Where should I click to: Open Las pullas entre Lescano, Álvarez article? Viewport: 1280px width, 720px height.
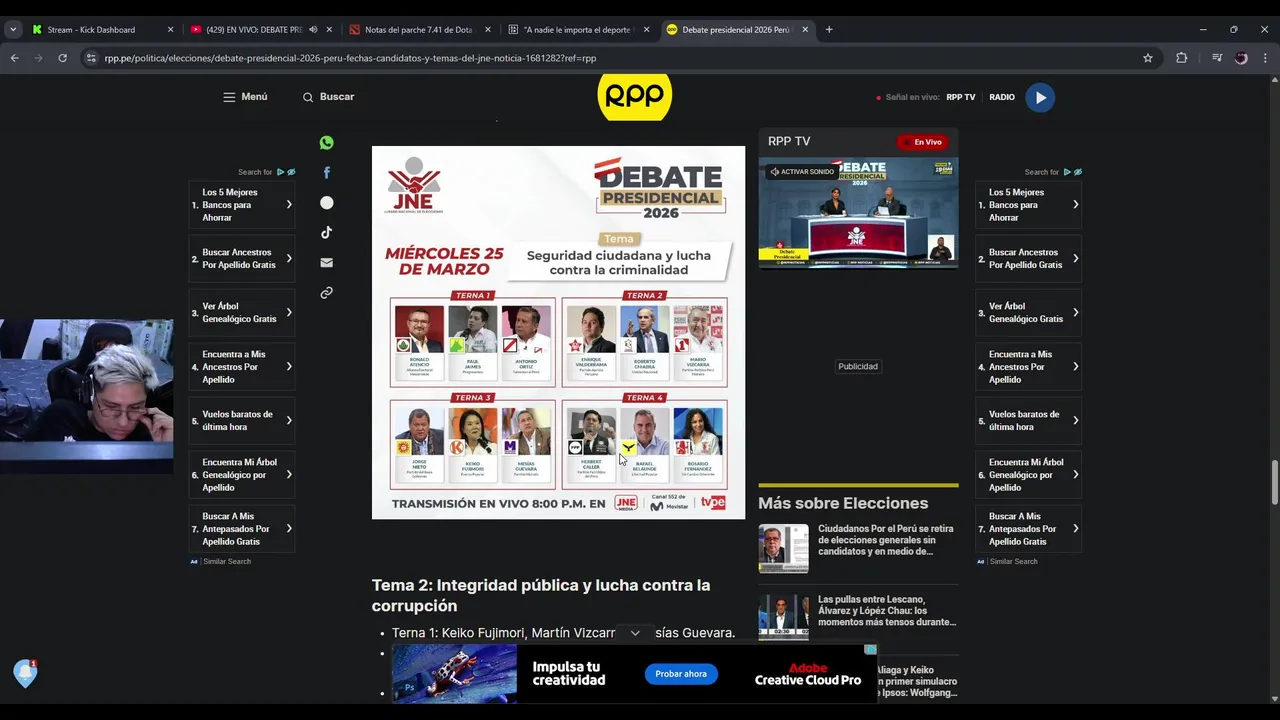point(887,610)
